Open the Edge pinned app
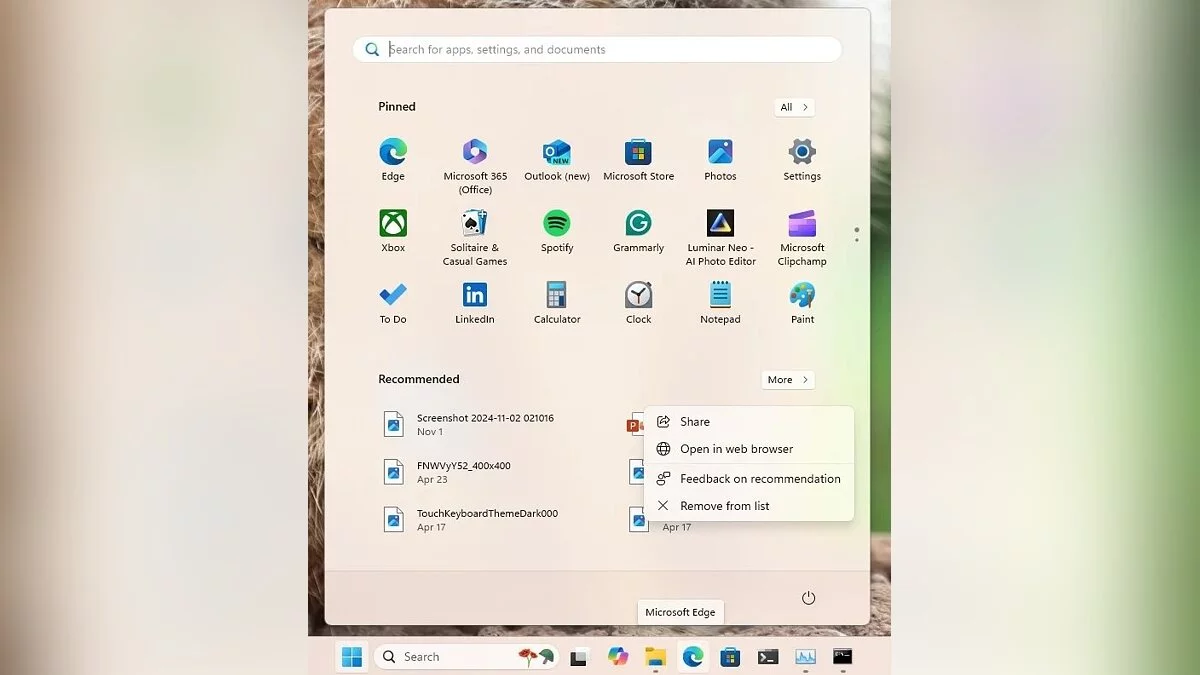The image size is (1200, 675). (393, 153)
